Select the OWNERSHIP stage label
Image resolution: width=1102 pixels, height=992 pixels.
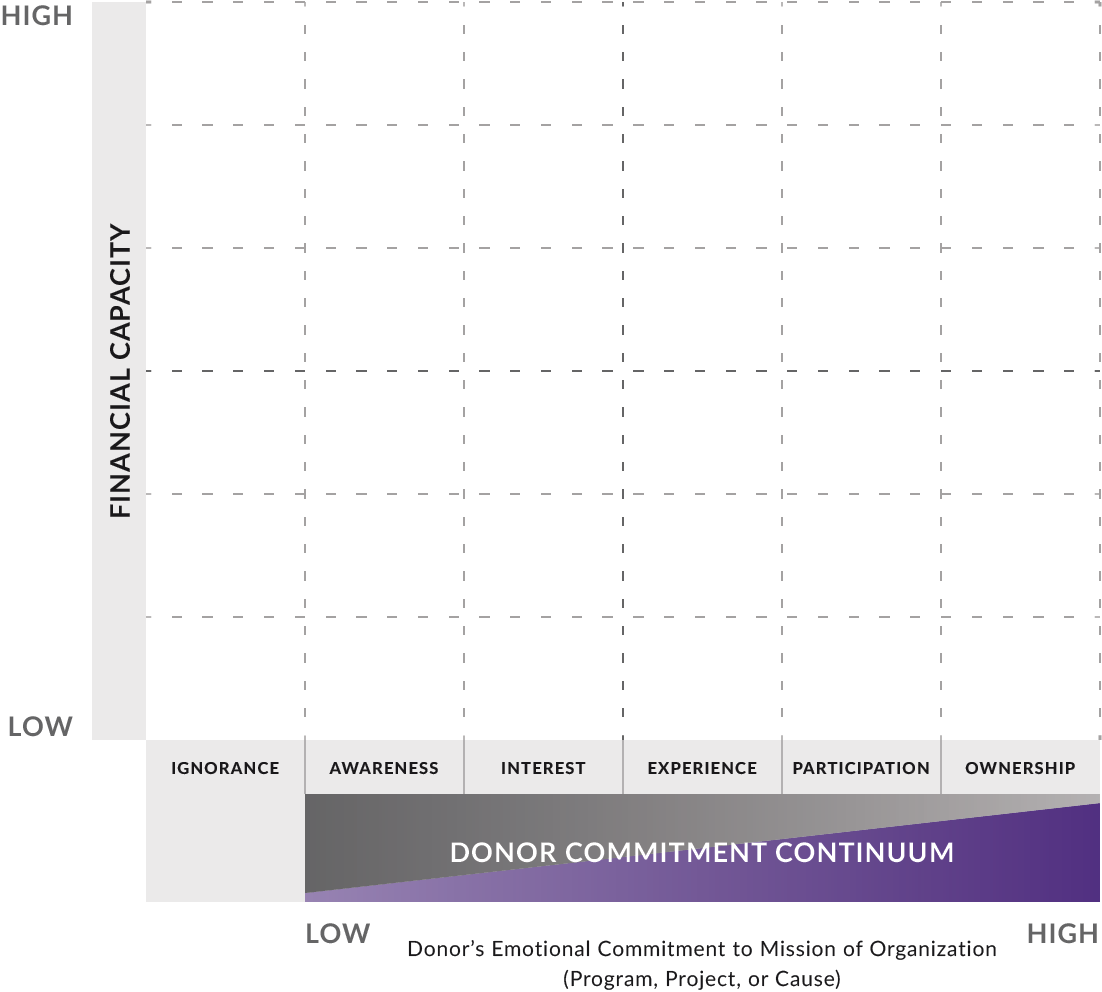[x=1020, y=768]
